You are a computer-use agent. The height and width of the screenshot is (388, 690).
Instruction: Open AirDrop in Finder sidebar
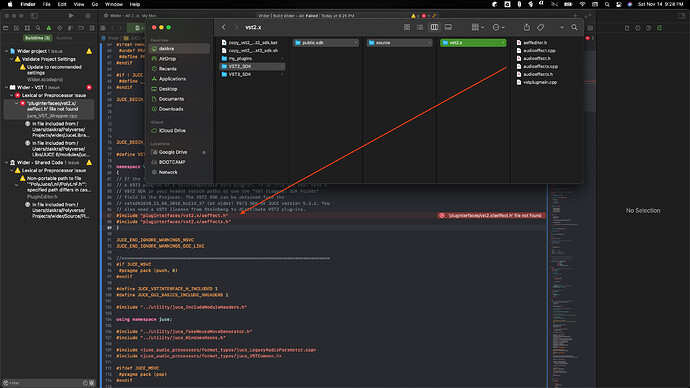coord(179,59)
